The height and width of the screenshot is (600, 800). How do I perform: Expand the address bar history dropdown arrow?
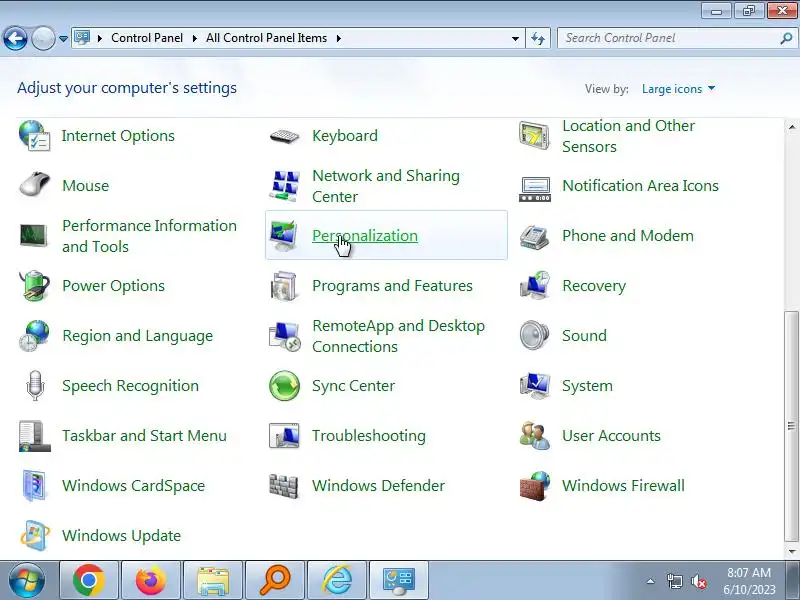tap(515, 38)
